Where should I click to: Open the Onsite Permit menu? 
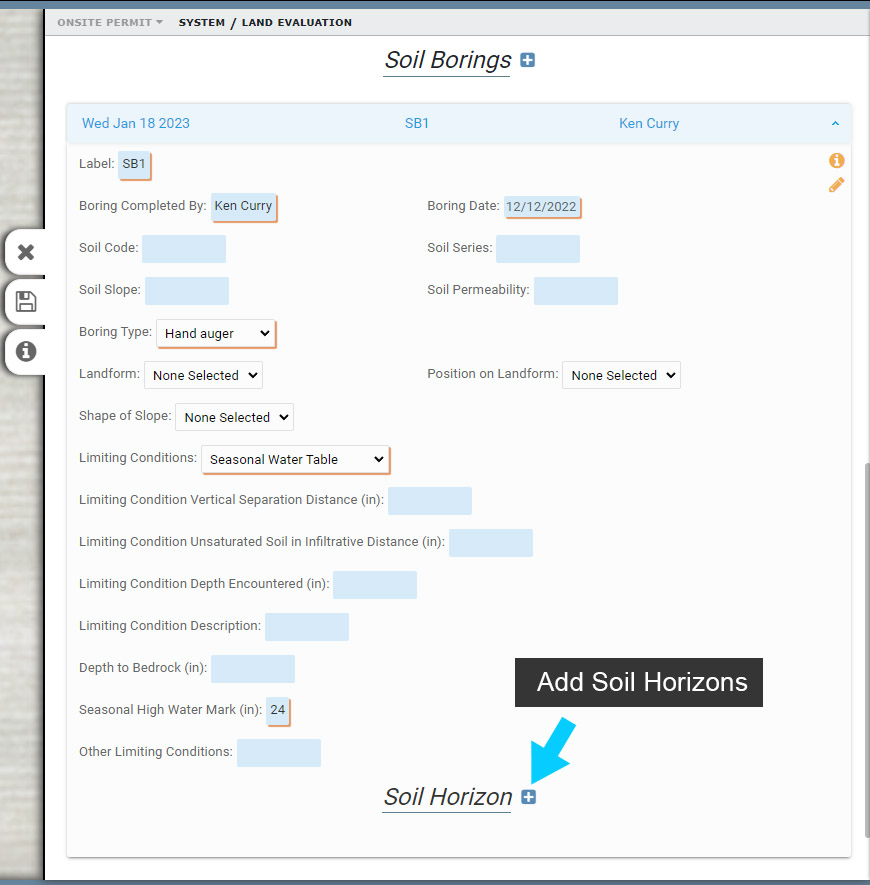pyautogui.click(x=110, y=22)
